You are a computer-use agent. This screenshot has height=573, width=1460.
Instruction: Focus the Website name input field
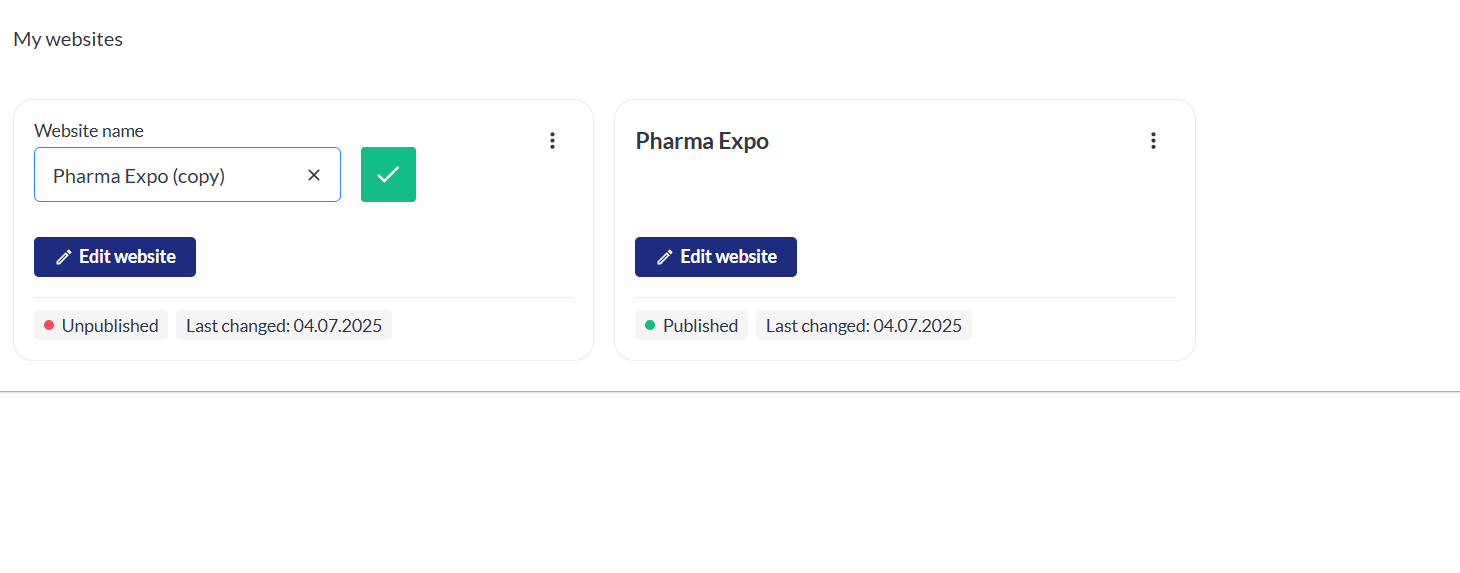pyautogui.click(x=170, y=175)
